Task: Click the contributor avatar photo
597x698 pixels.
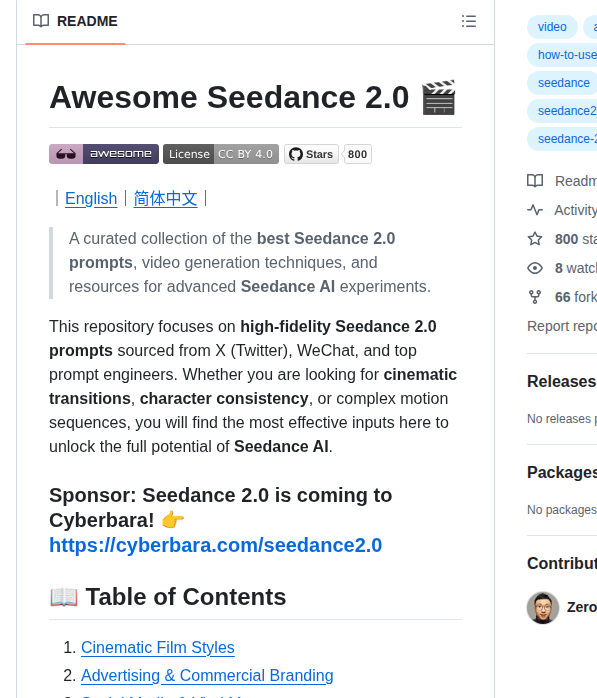Action: click(543, 608)
